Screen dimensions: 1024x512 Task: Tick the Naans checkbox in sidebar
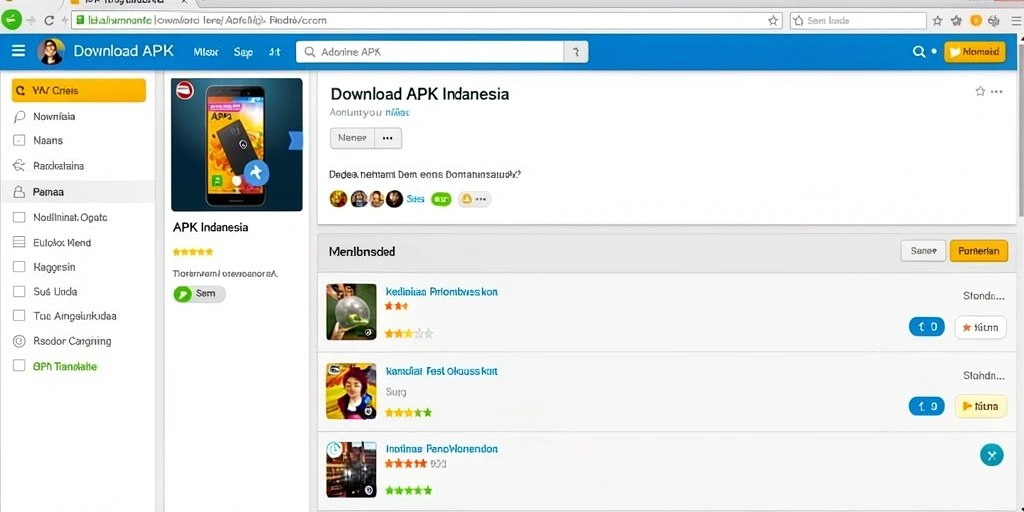(19, 140)
